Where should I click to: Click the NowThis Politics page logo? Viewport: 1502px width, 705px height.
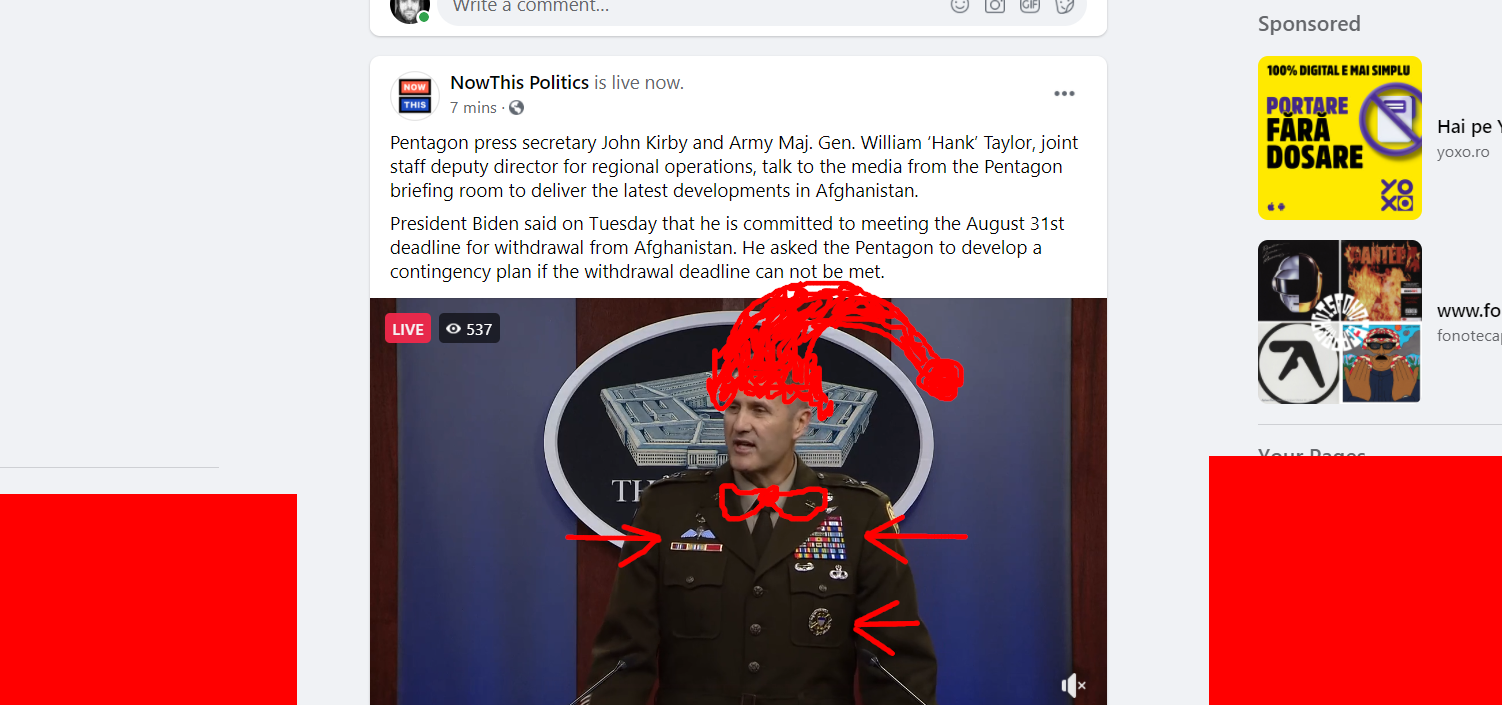(x=415, y=95)
